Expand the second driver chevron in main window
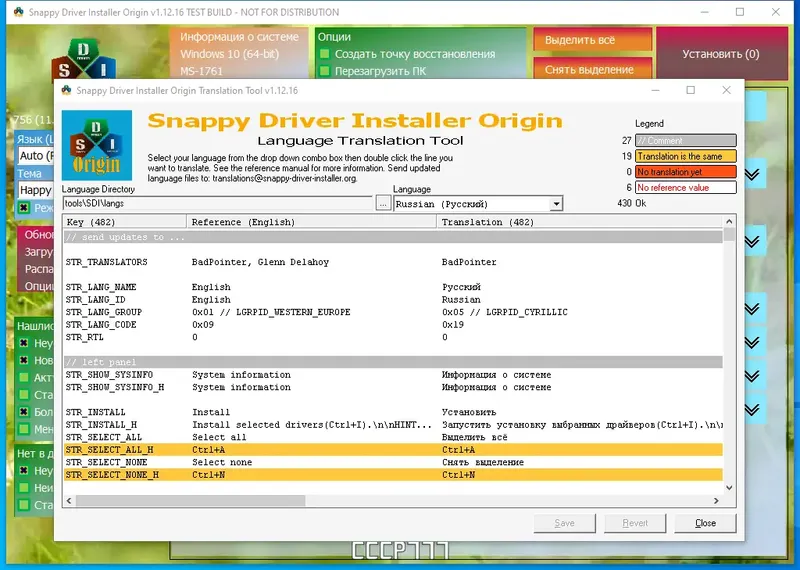800x570 pixels. 752,241
